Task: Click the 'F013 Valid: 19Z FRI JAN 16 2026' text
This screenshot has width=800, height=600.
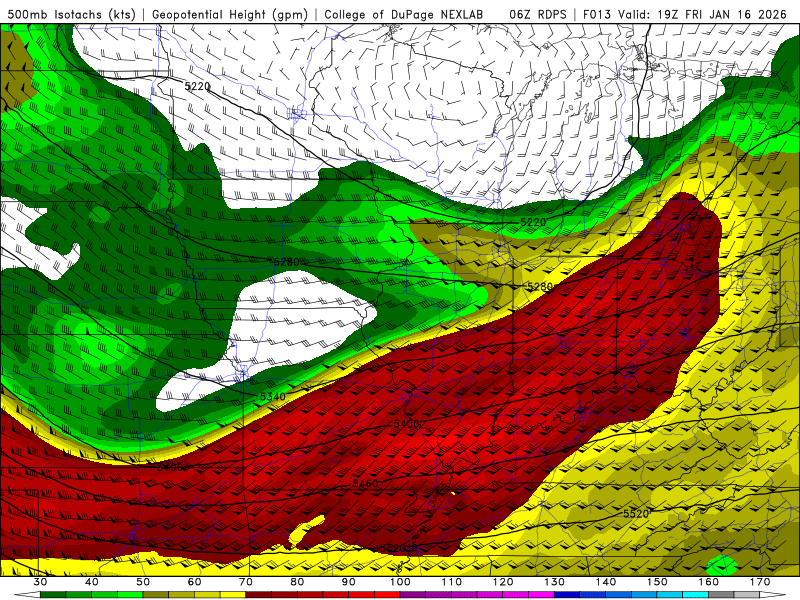Action: click(x=685, y=15)
